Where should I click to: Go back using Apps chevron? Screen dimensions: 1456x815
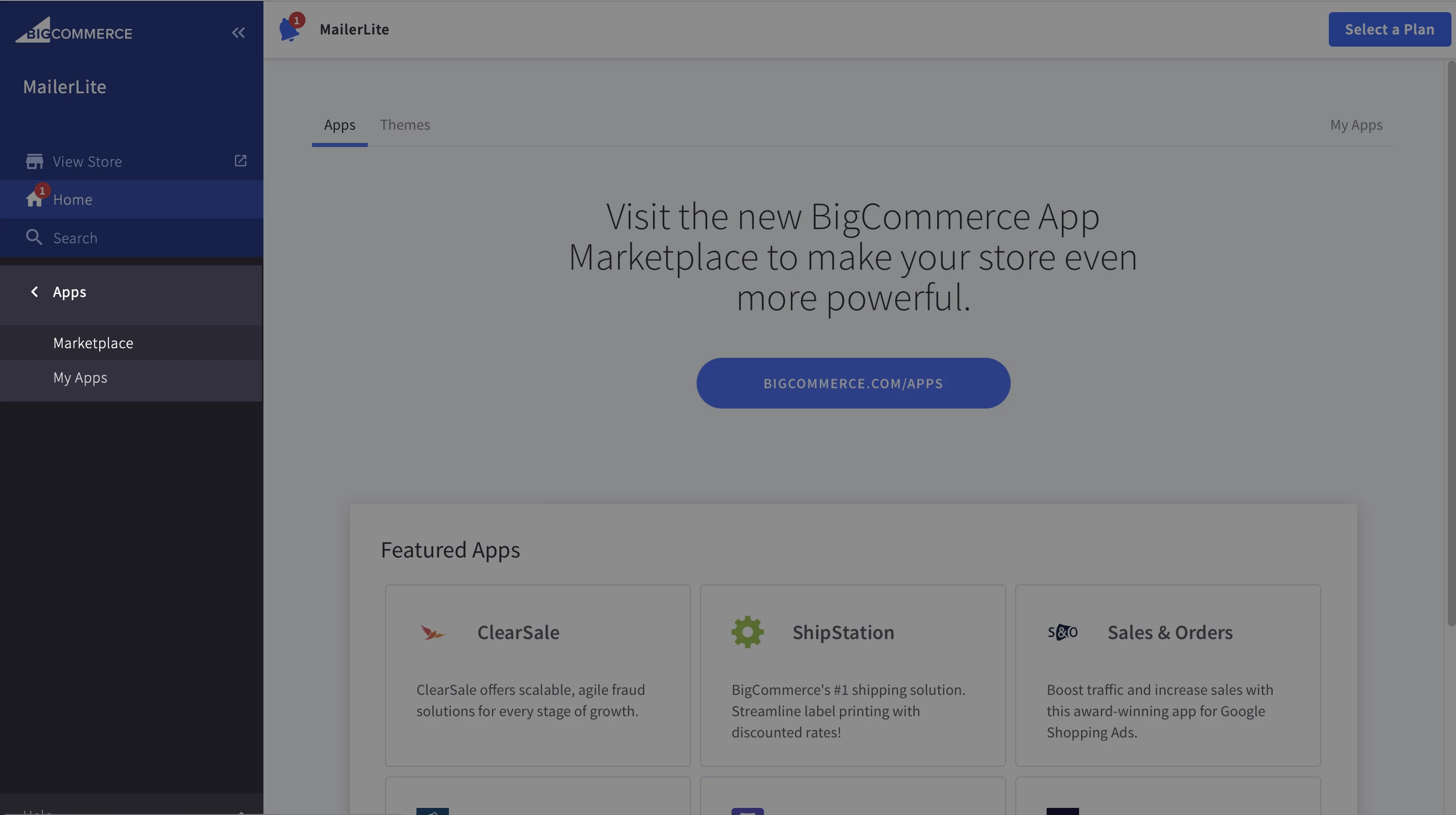pos(34,292)
